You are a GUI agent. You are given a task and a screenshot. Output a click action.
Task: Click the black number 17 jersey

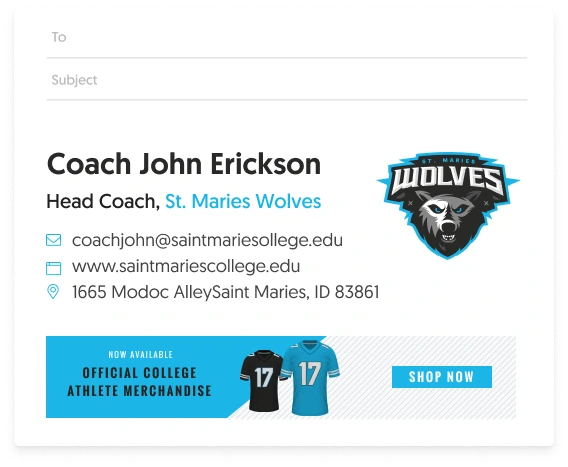pyautogui.click(x=263, y=380)
